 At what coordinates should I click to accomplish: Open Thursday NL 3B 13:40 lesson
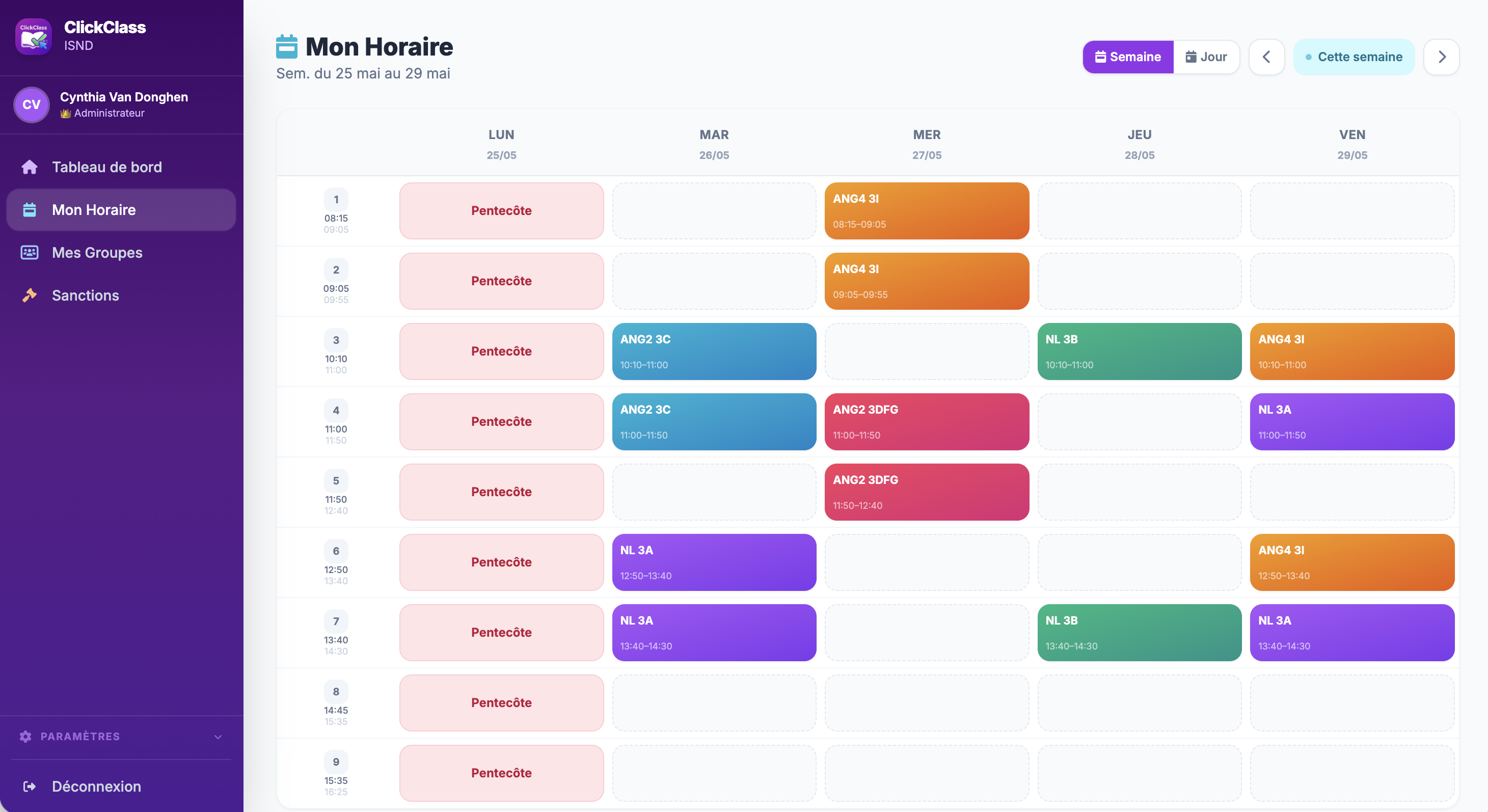pos(1139,632)
